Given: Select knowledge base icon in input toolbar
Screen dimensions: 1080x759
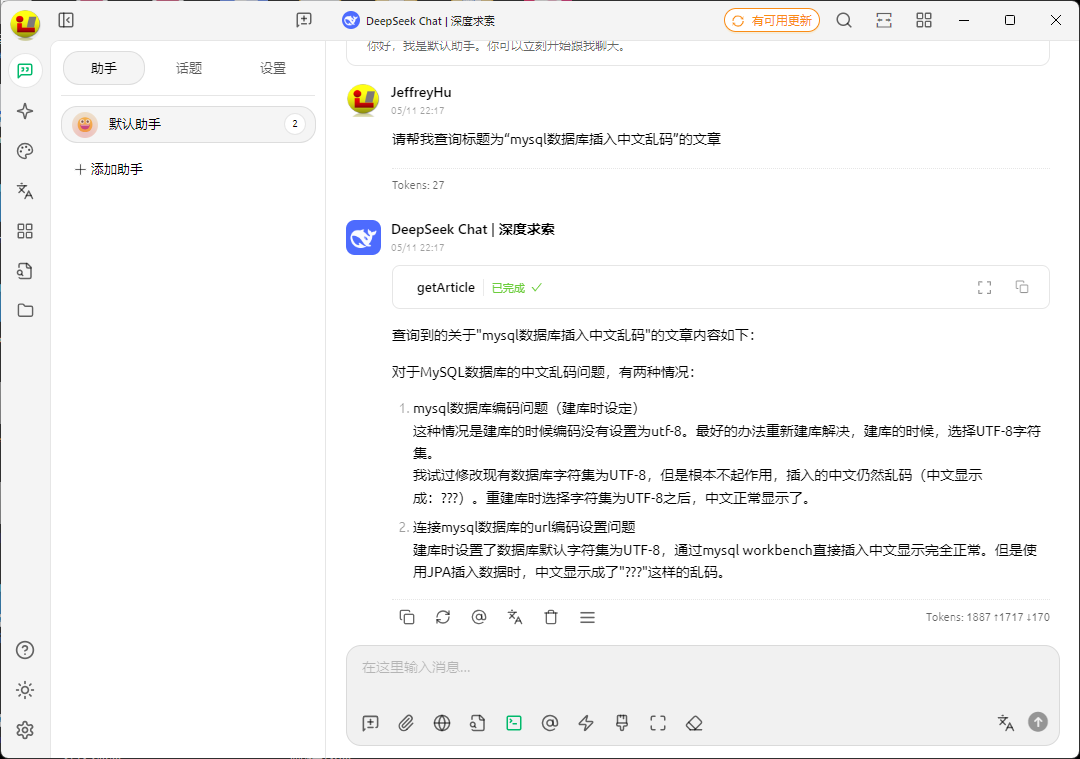Looking at the screenshot, I should click(478, 722).
